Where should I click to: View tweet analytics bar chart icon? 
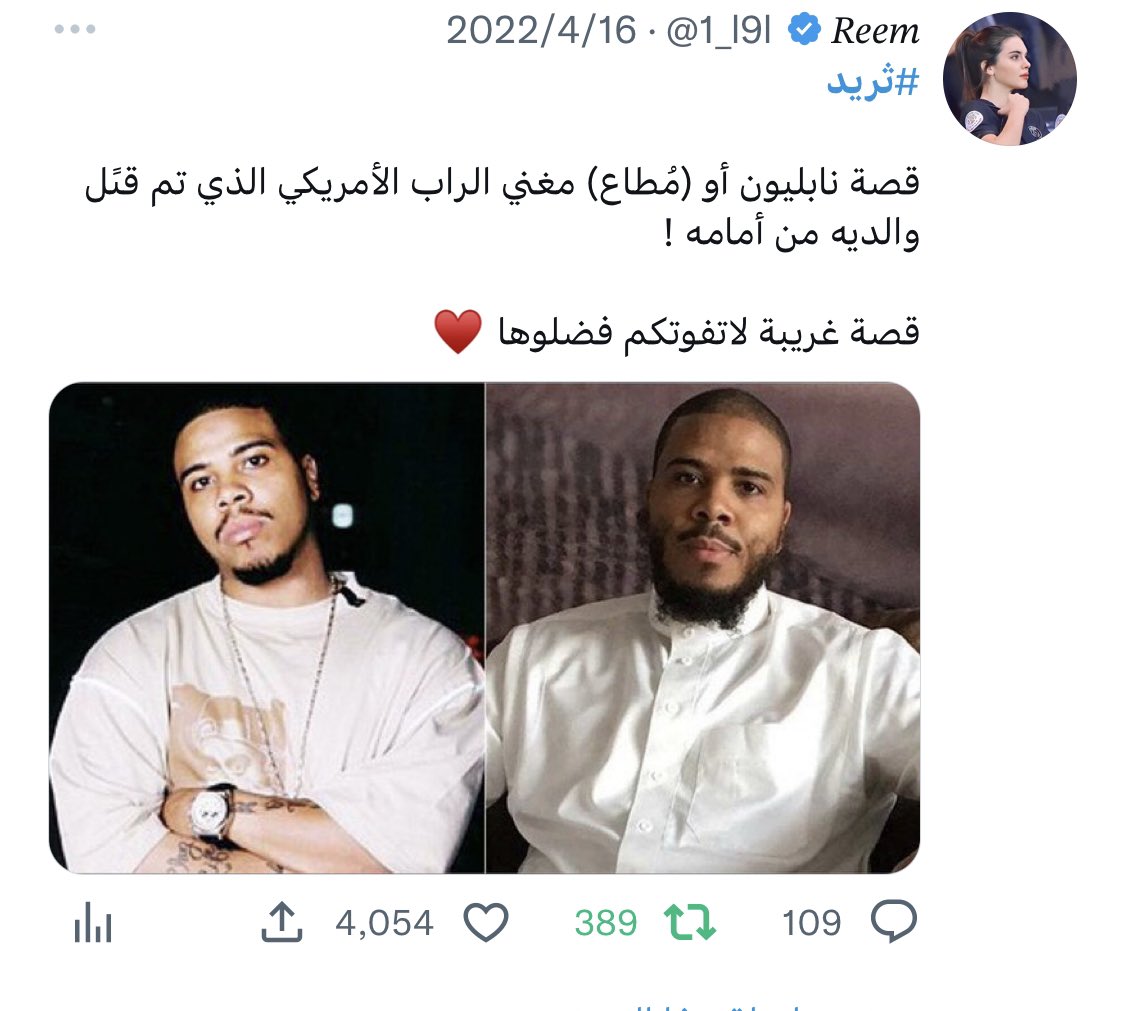[93, 922]
